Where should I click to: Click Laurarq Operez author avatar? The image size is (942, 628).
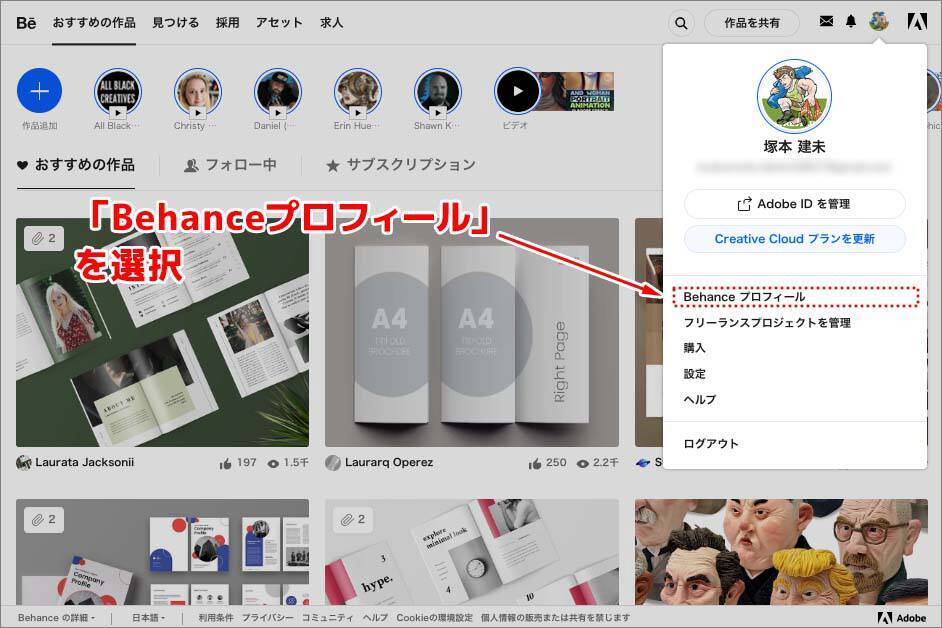coord(333,463)
